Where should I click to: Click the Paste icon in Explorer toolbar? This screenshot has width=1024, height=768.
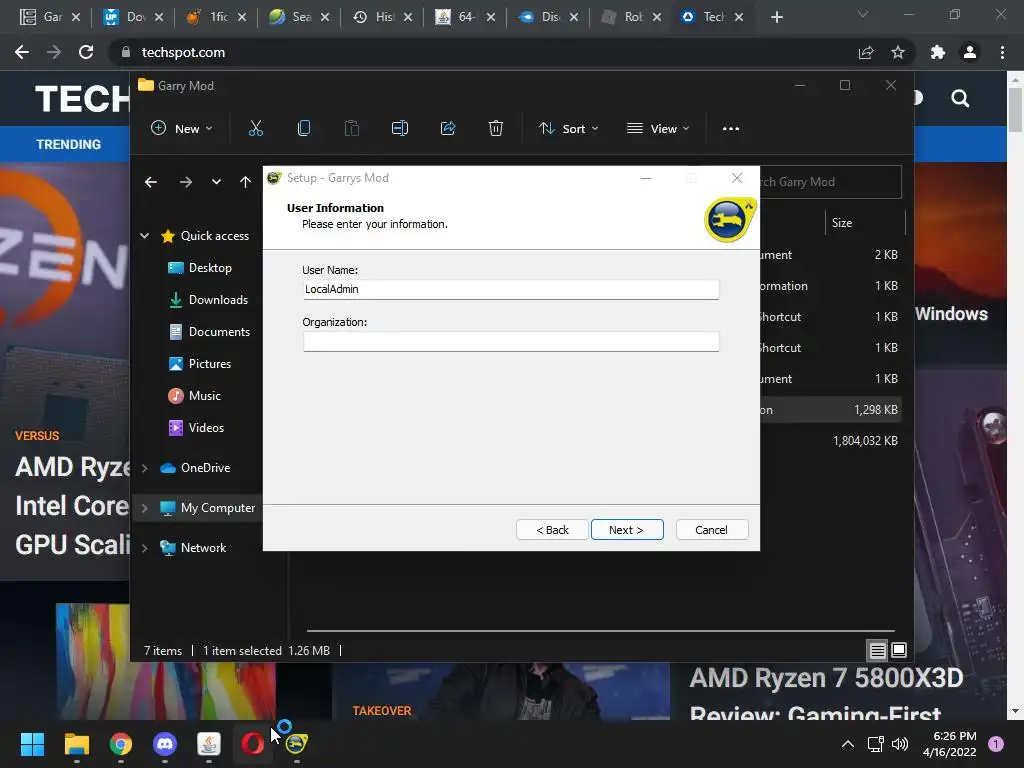pyautogui.click(x=351, y=129)
